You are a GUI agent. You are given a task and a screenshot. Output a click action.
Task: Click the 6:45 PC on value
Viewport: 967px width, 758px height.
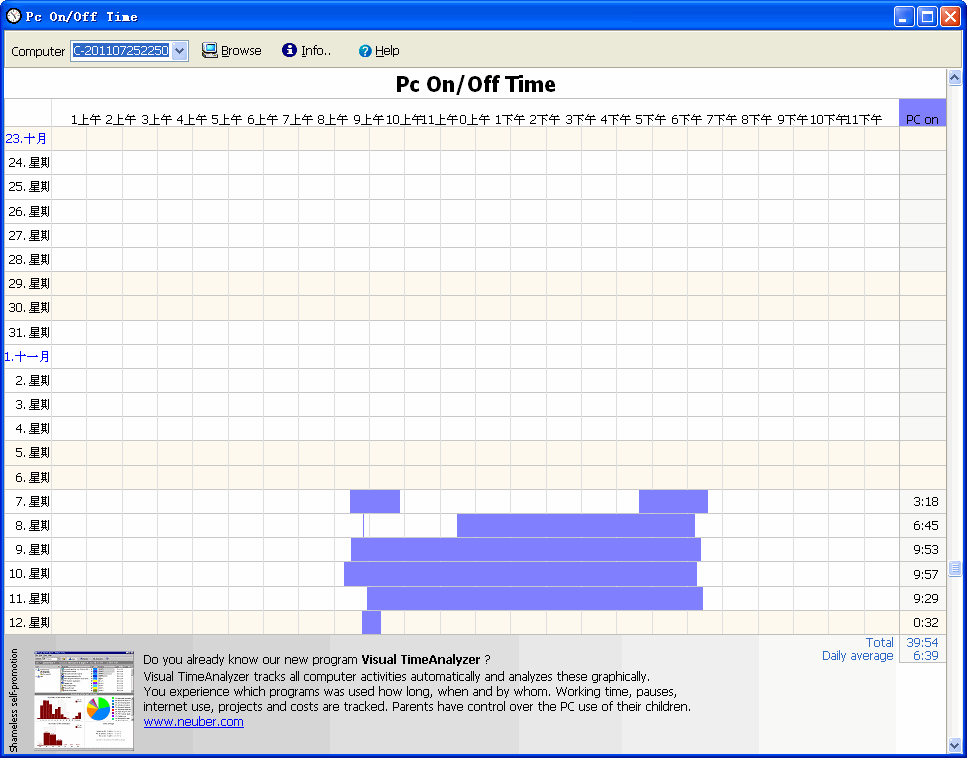926,526
